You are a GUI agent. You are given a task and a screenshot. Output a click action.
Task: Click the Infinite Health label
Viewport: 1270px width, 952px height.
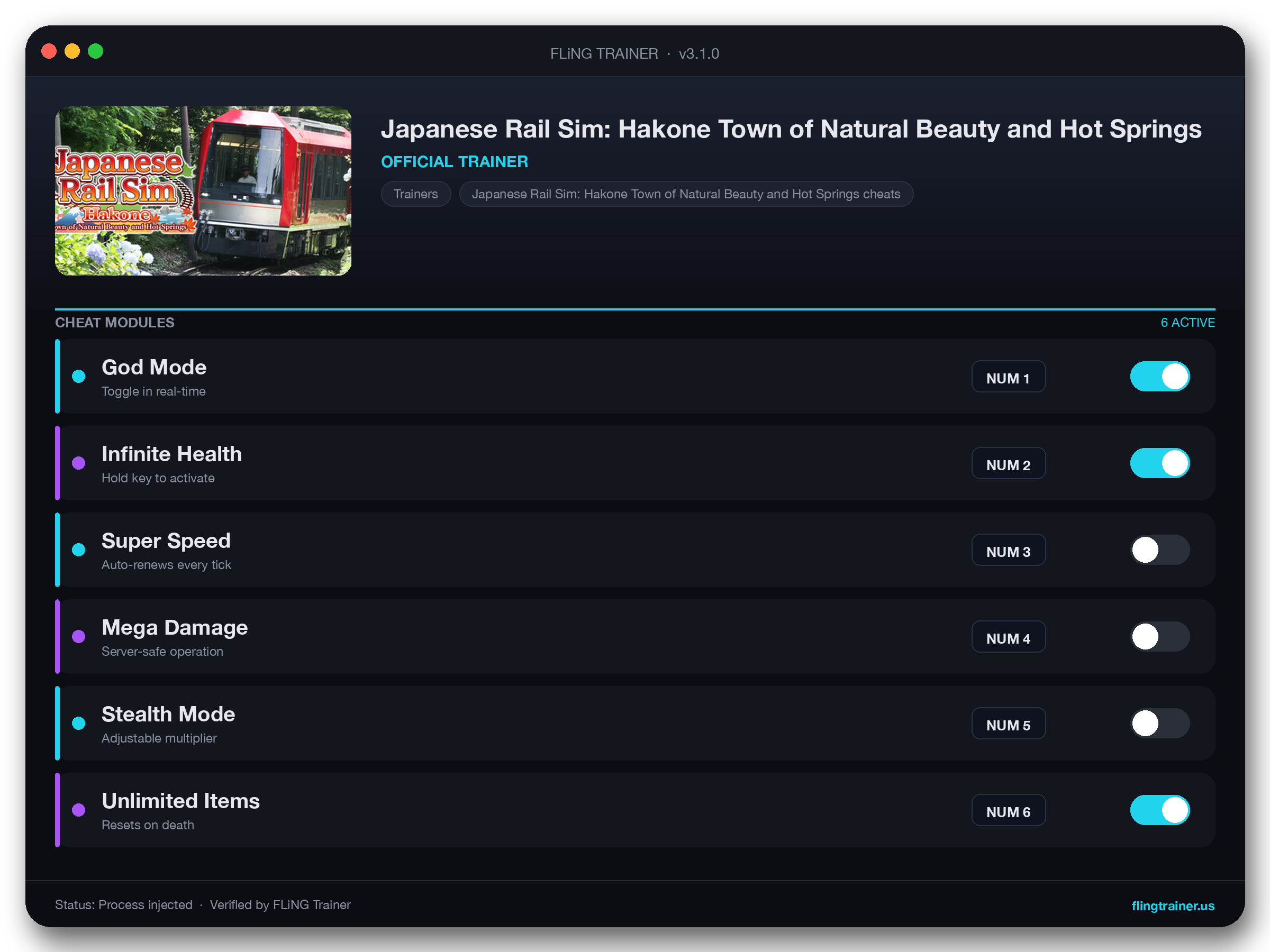pos(171,454)
